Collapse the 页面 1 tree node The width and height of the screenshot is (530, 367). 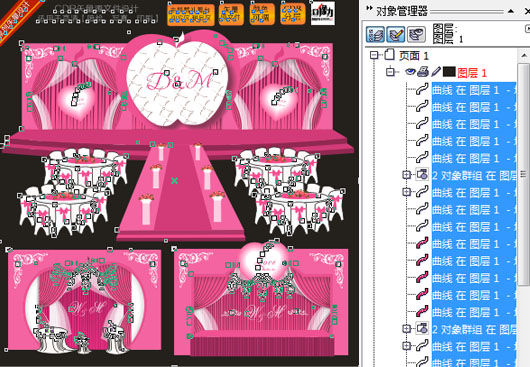374,55
